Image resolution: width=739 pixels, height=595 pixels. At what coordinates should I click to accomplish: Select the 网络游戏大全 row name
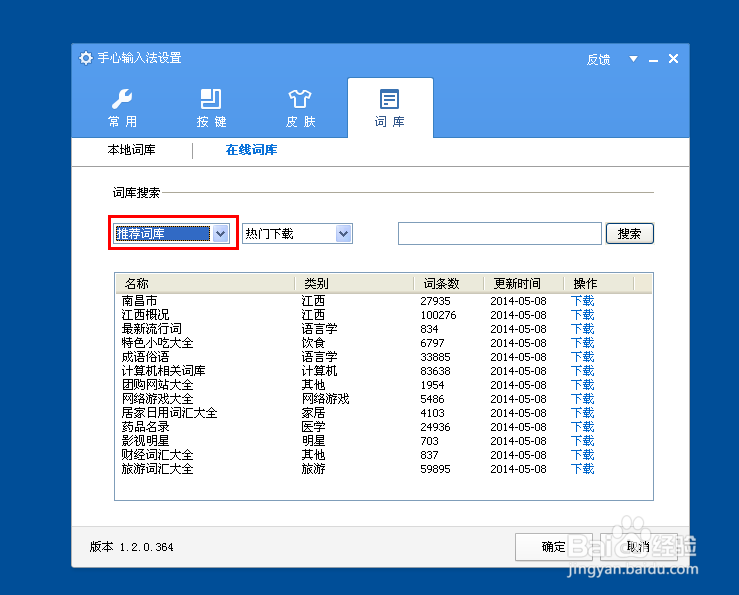157,399
